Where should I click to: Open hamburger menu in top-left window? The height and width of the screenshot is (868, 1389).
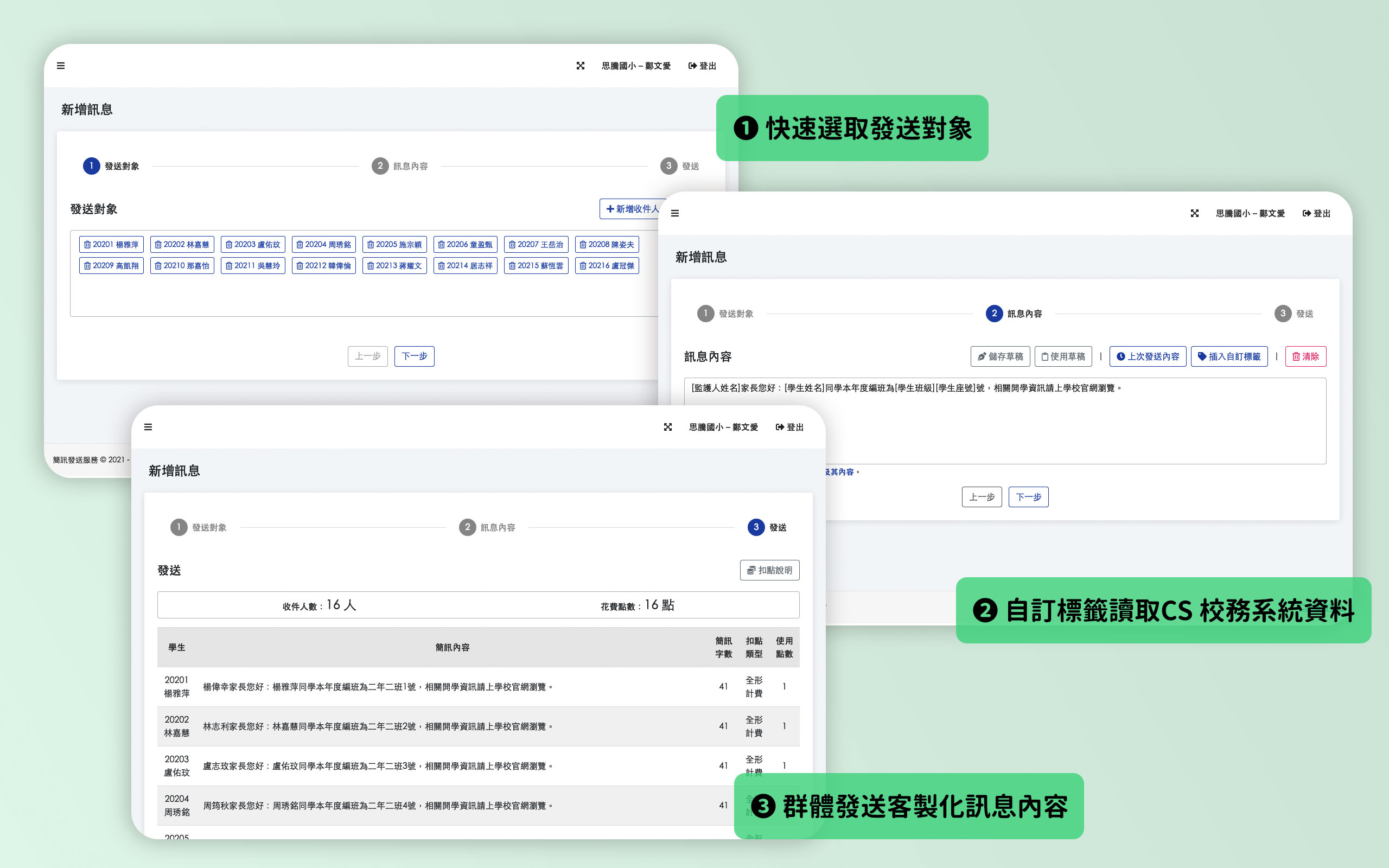click(61, 66)
